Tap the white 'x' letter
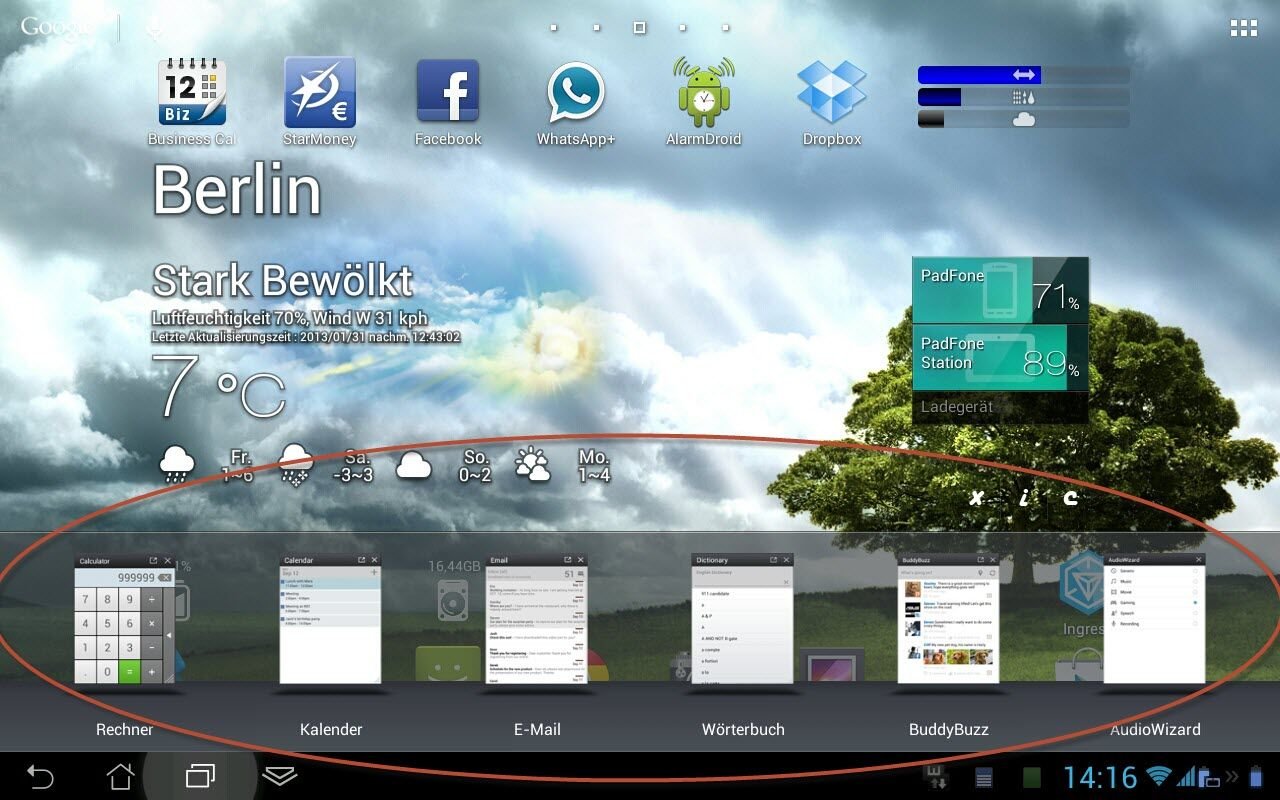This screenshot has height=800, width=1280. point(976,497)
